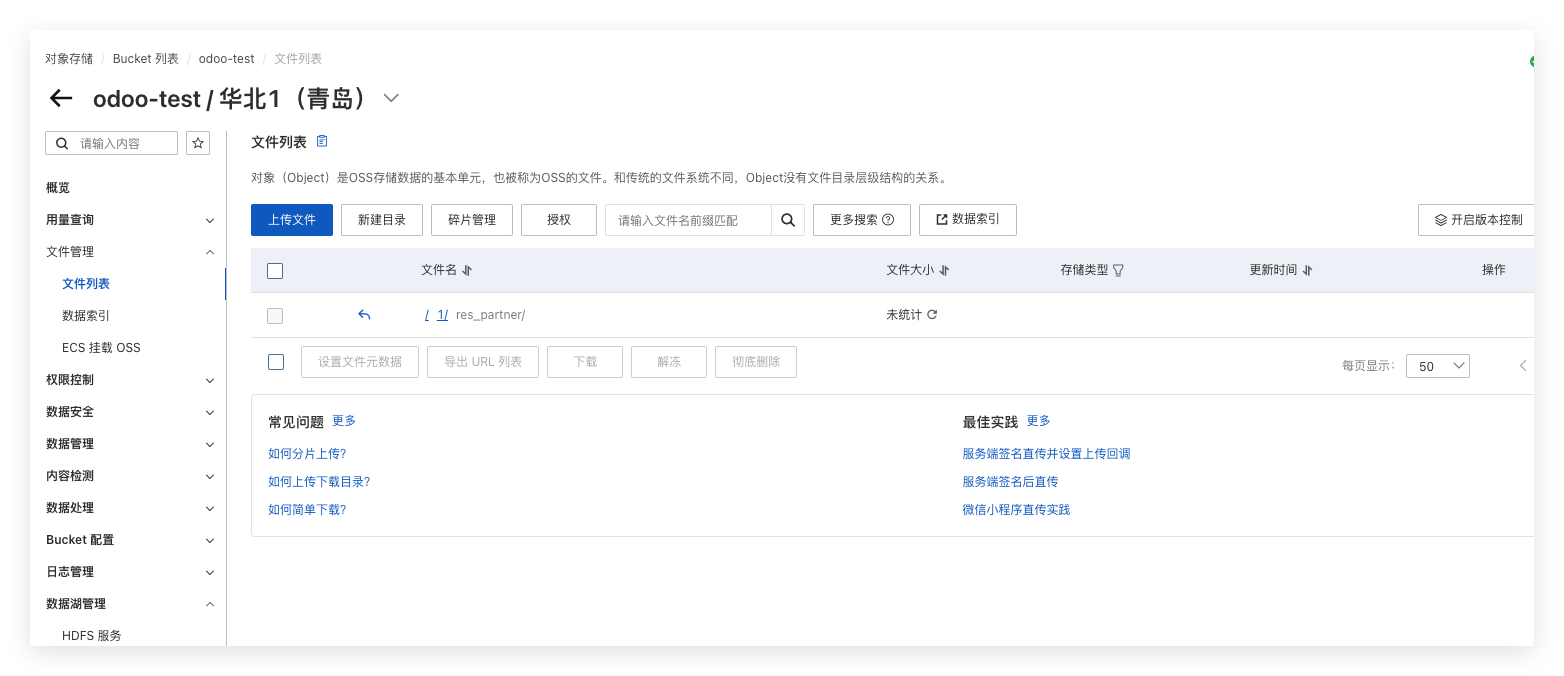Click the clipboard icon next to 文件列表 heading
1564x676 pixels.
(x=322, y=142)
